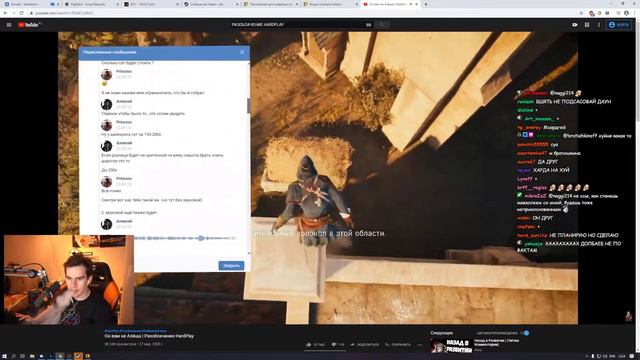Switch to the Steam community browser tab
This screenshot has height=360, width=640.
pos(211,4)
